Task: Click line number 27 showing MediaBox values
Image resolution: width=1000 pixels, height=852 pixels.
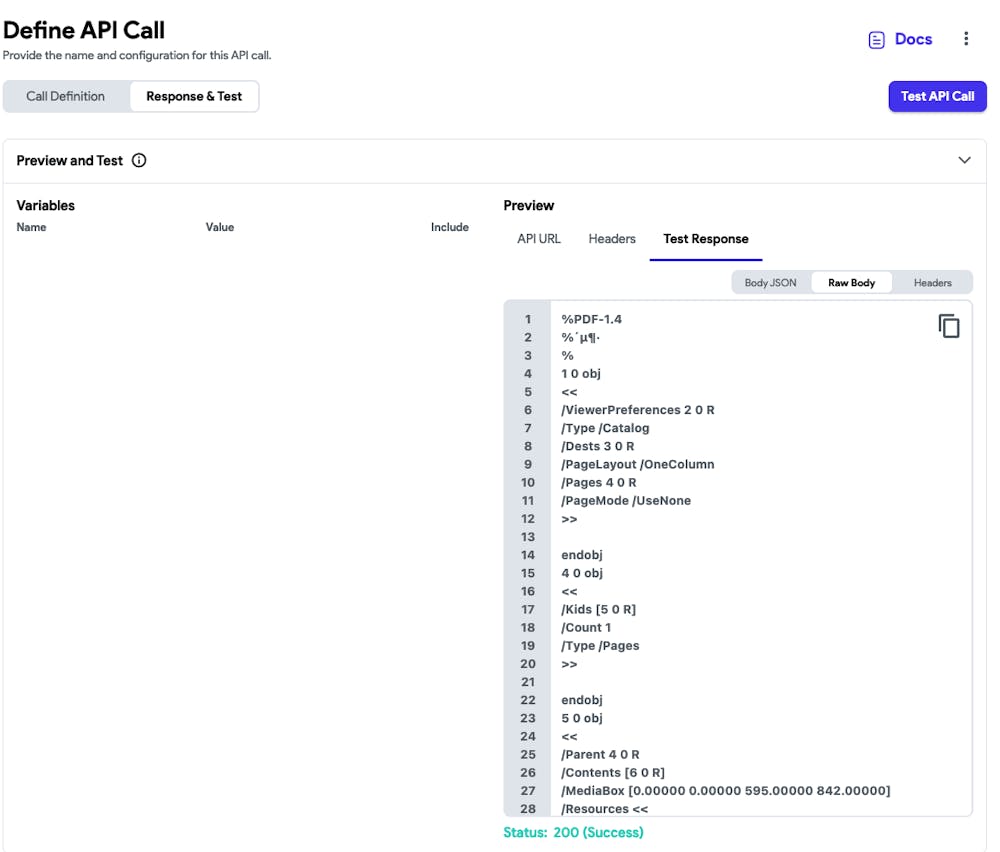Action: 527,790
